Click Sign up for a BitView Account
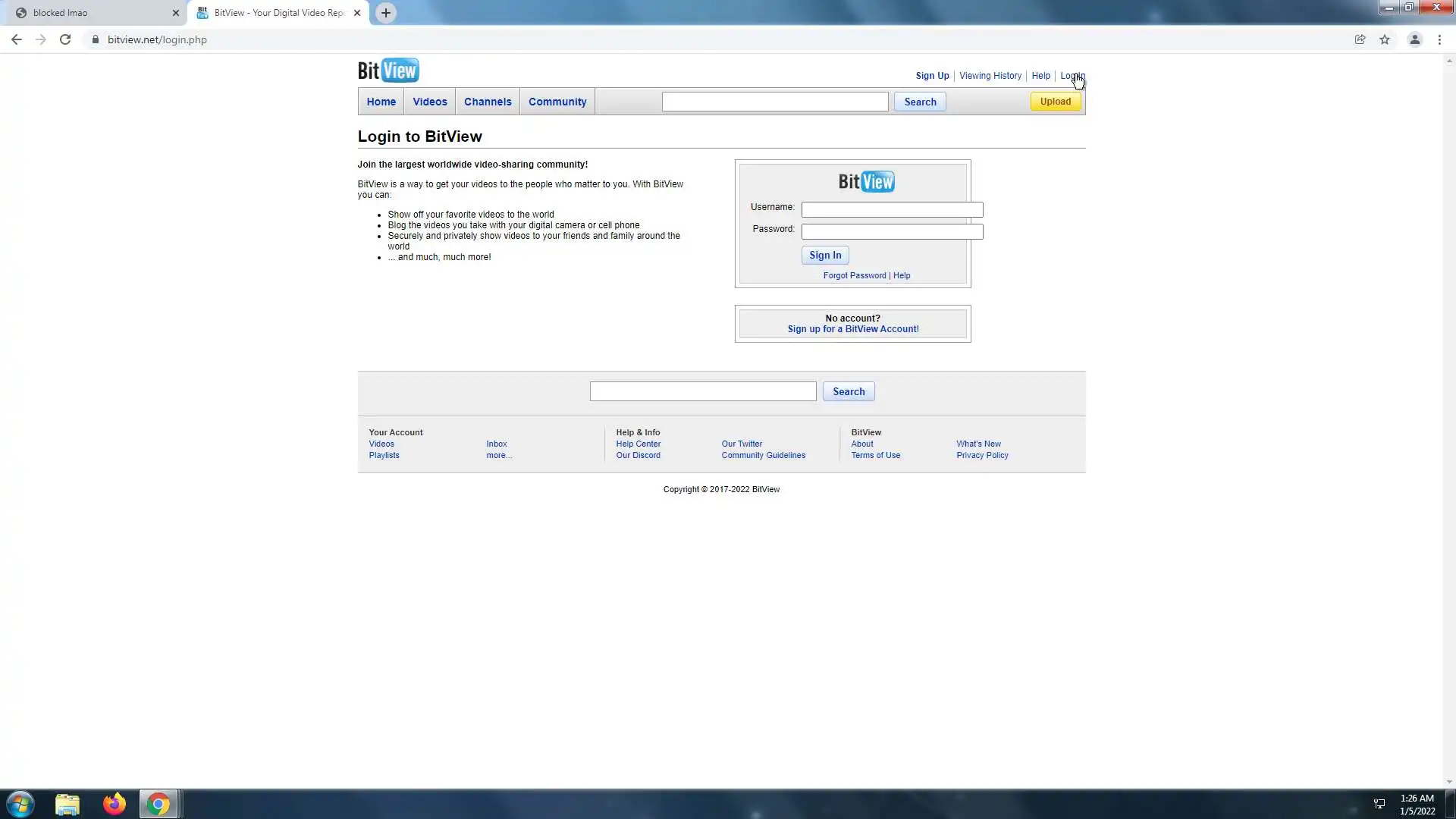1456x819 pixels. pyautogui.click(x=852, y=329)
